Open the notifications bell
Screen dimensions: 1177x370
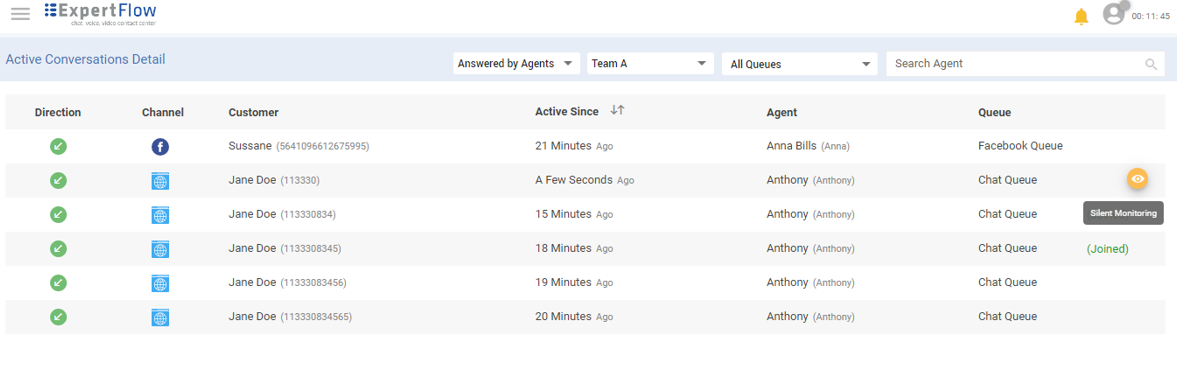(1081, 16)
